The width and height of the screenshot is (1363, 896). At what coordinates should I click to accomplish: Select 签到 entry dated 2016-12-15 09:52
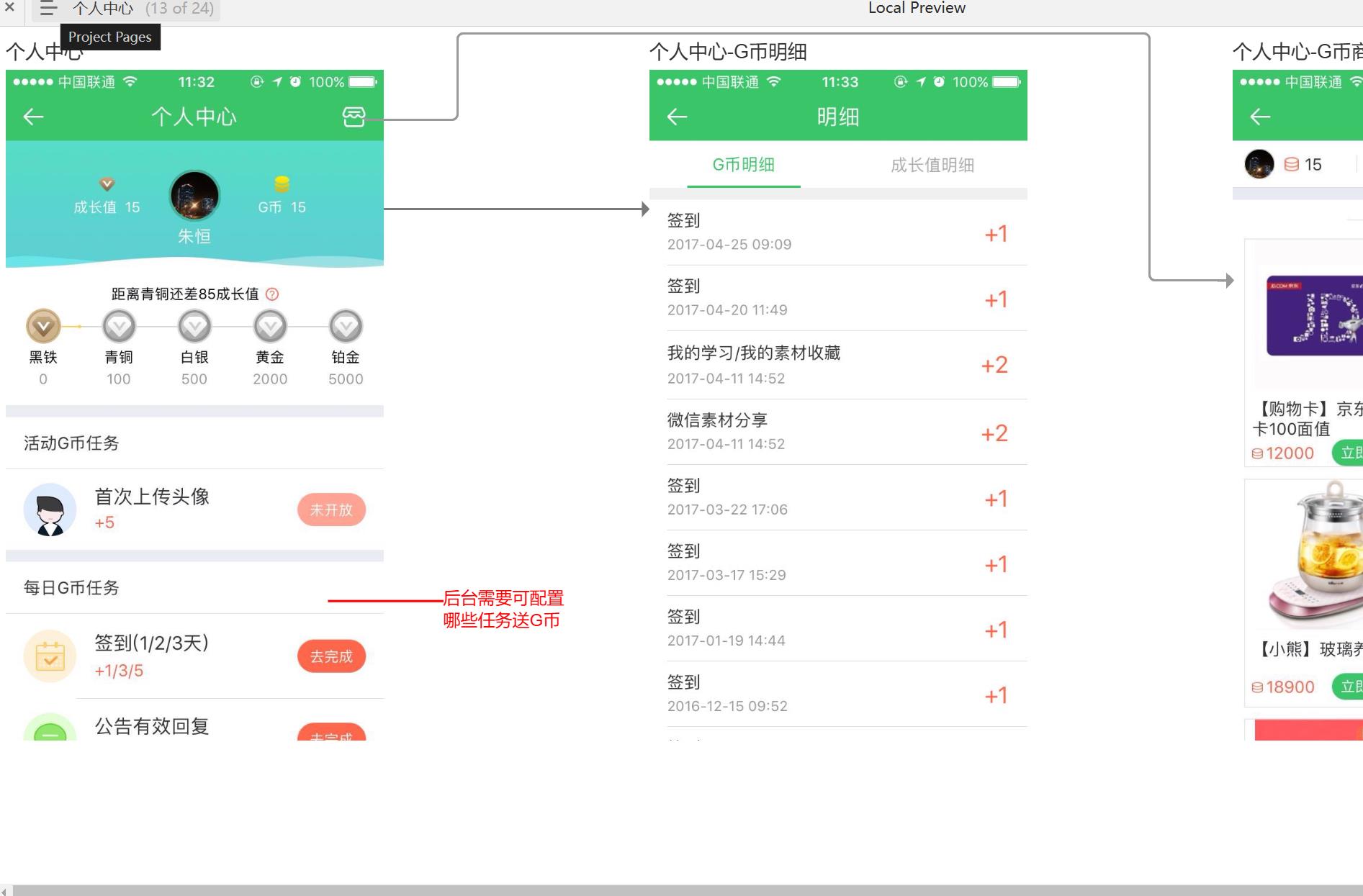tap(838, 694)
